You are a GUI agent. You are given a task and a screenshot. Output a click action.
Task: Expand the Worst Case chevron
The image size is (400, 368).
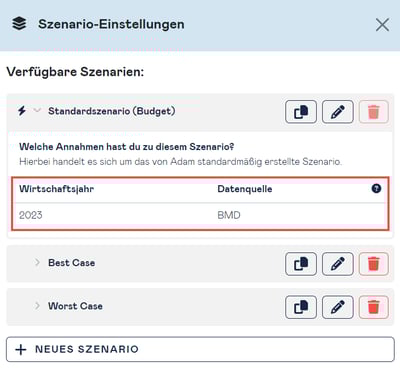pos(37,306)
